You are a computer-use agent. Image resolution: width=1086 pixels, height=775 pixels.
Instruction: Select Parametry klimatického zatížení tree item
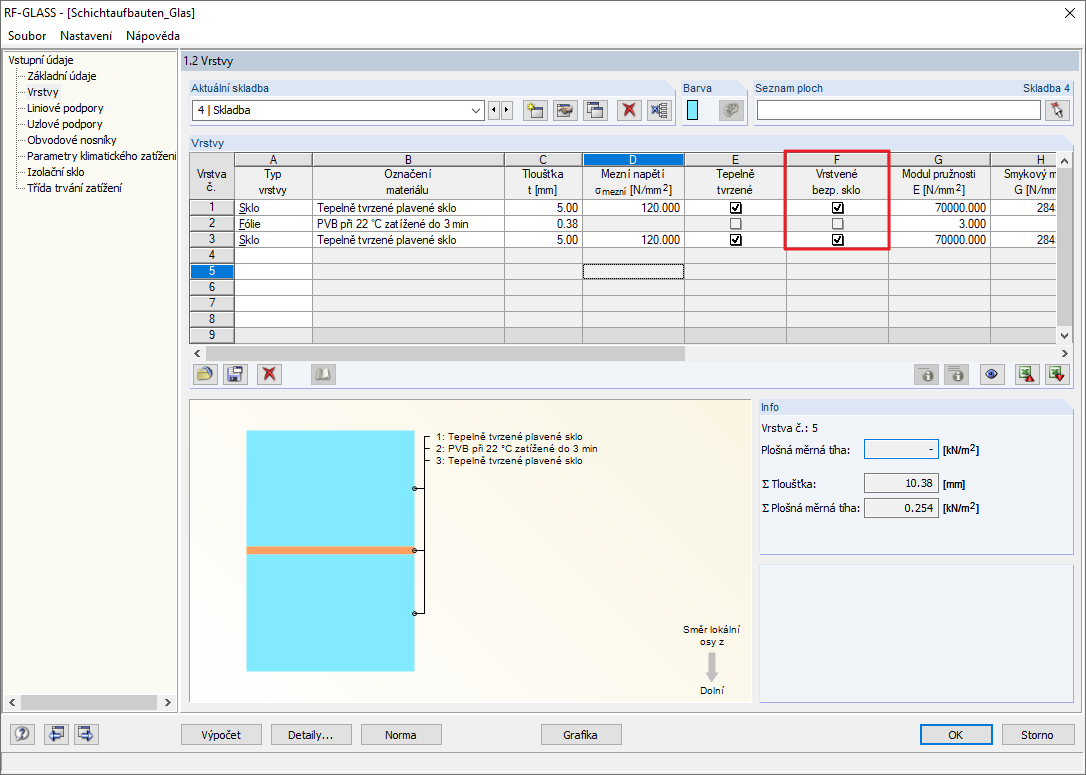click(x=101, y=156)
